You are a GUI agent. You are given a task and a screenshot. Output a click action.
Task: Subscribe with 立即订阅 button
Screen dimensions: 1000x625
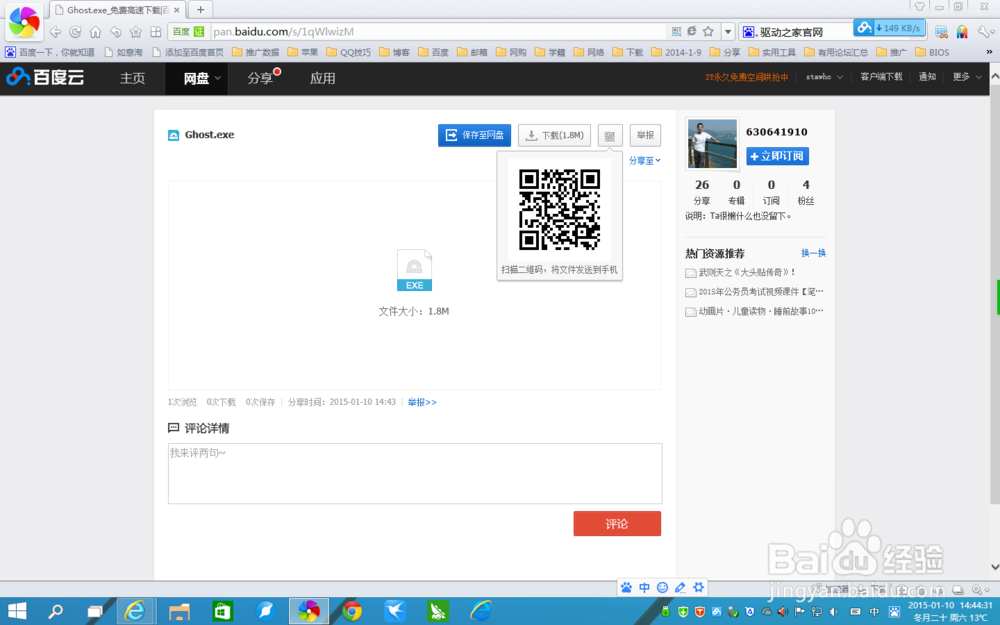click(777, 156)
